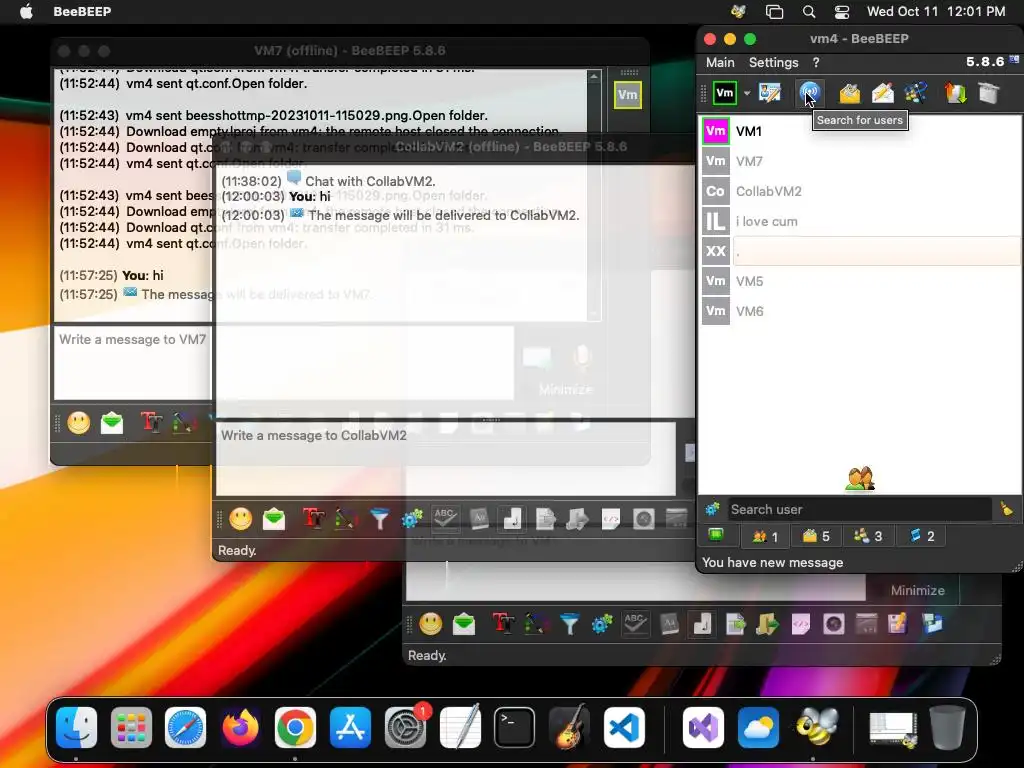Open Terminal from the Dock

[514, 727]
